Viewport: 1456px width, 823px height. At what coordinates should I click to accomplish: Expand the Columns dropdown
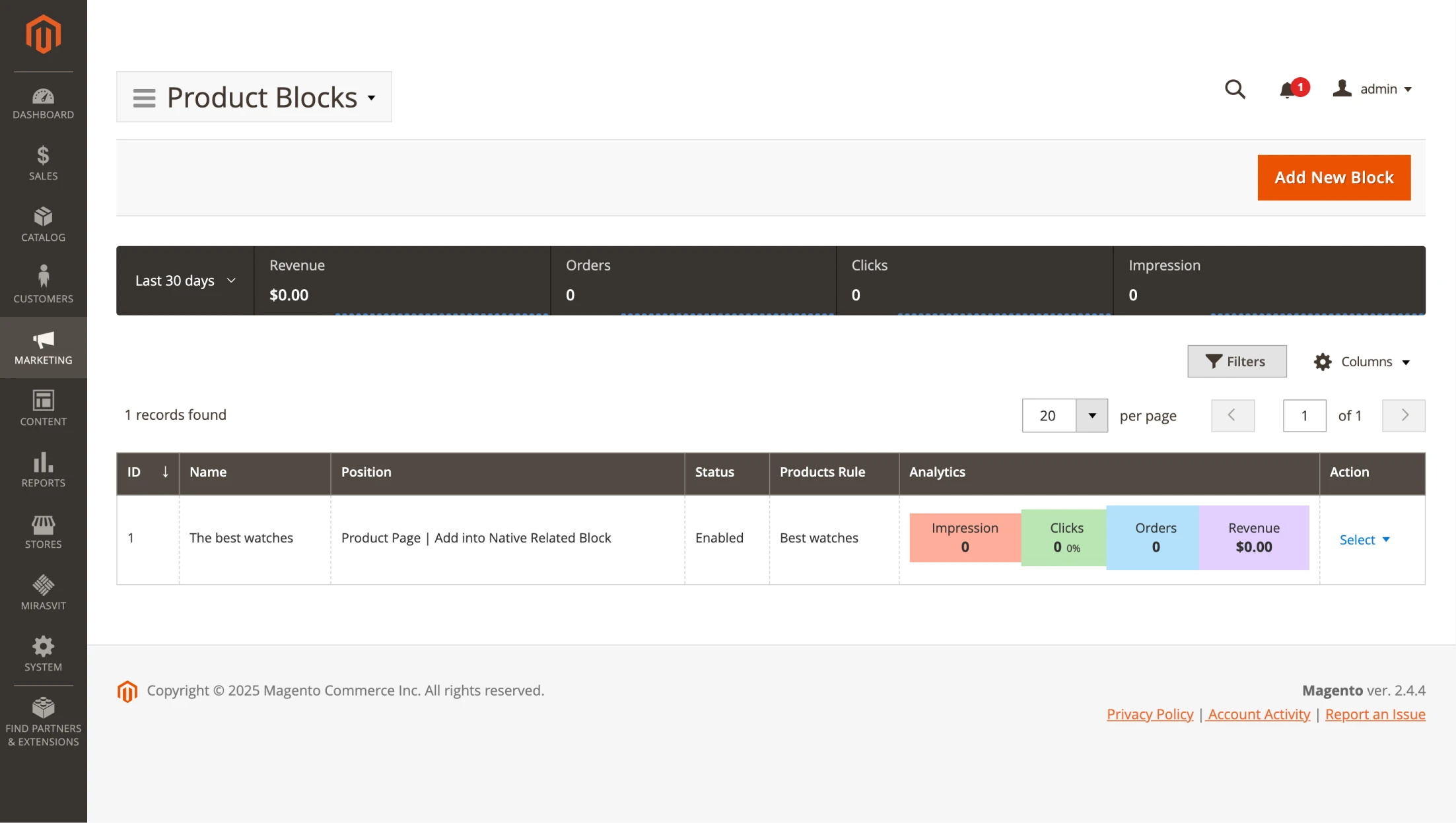click(1362, 362)
